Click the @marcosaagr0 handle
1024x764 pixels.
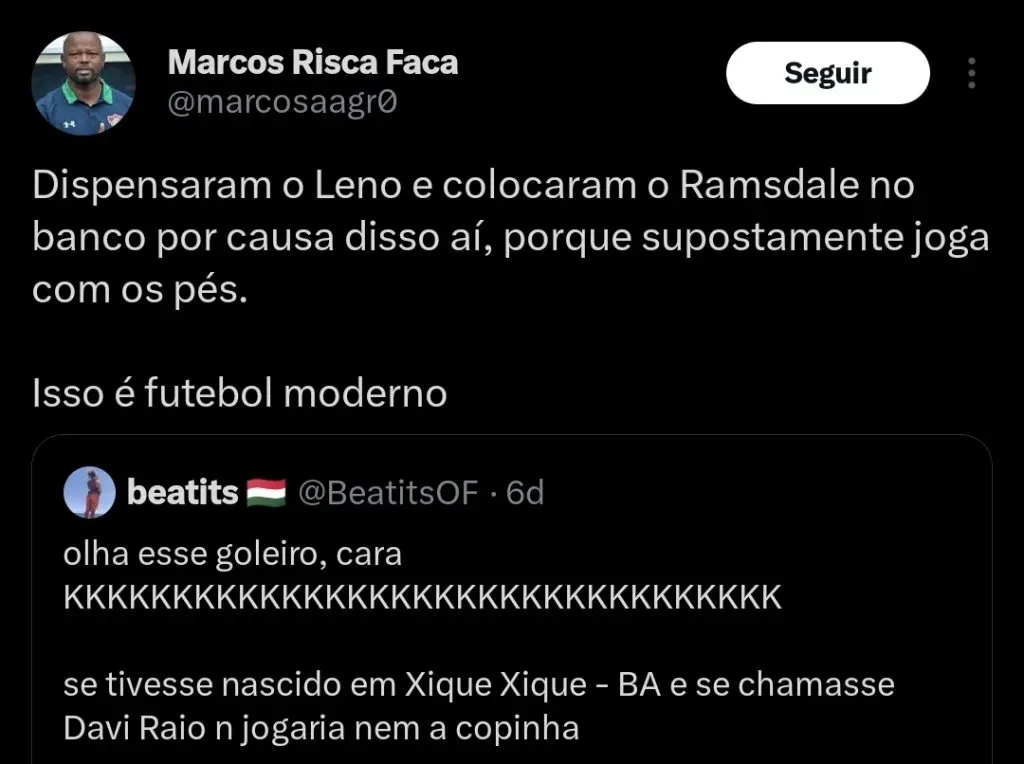point(283,104)
